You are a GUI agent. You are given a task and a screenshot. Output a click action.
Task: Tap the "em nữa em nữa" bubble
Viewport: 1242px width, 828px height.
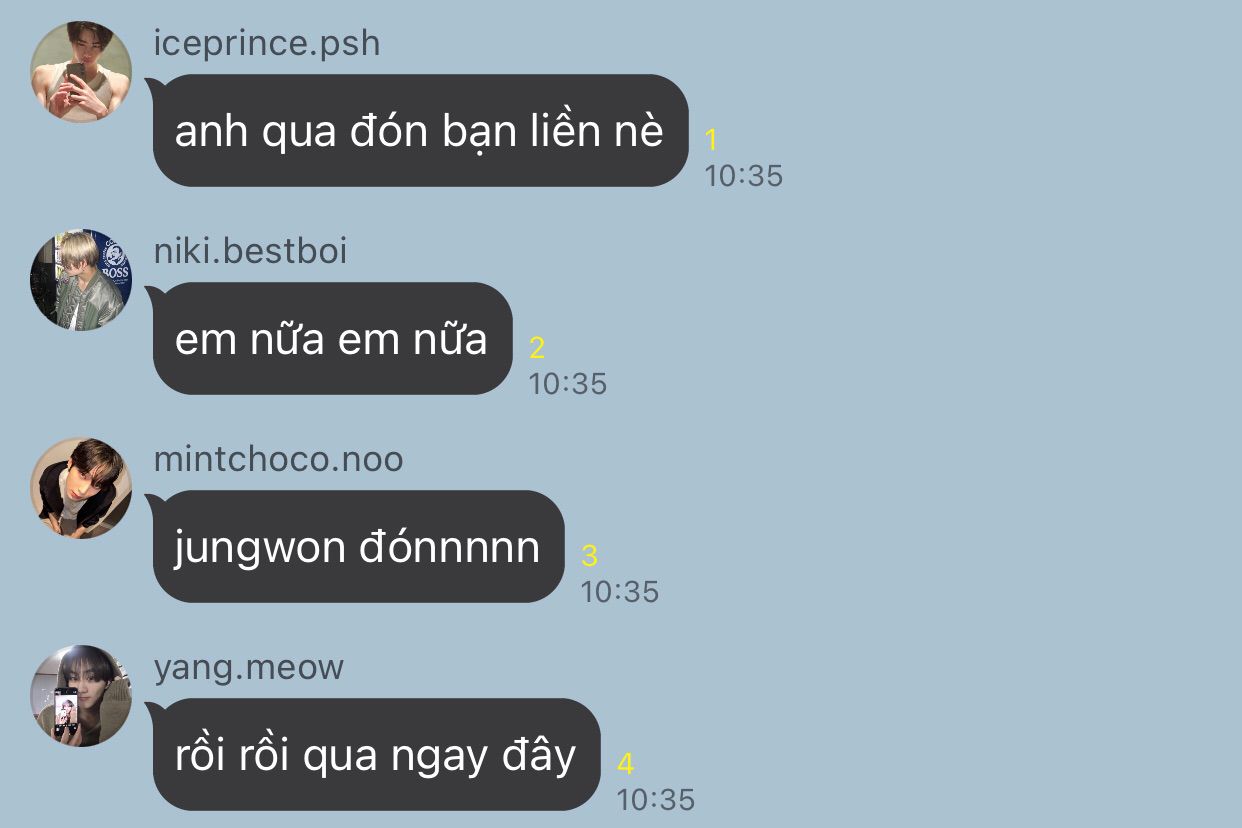(332, 338)
